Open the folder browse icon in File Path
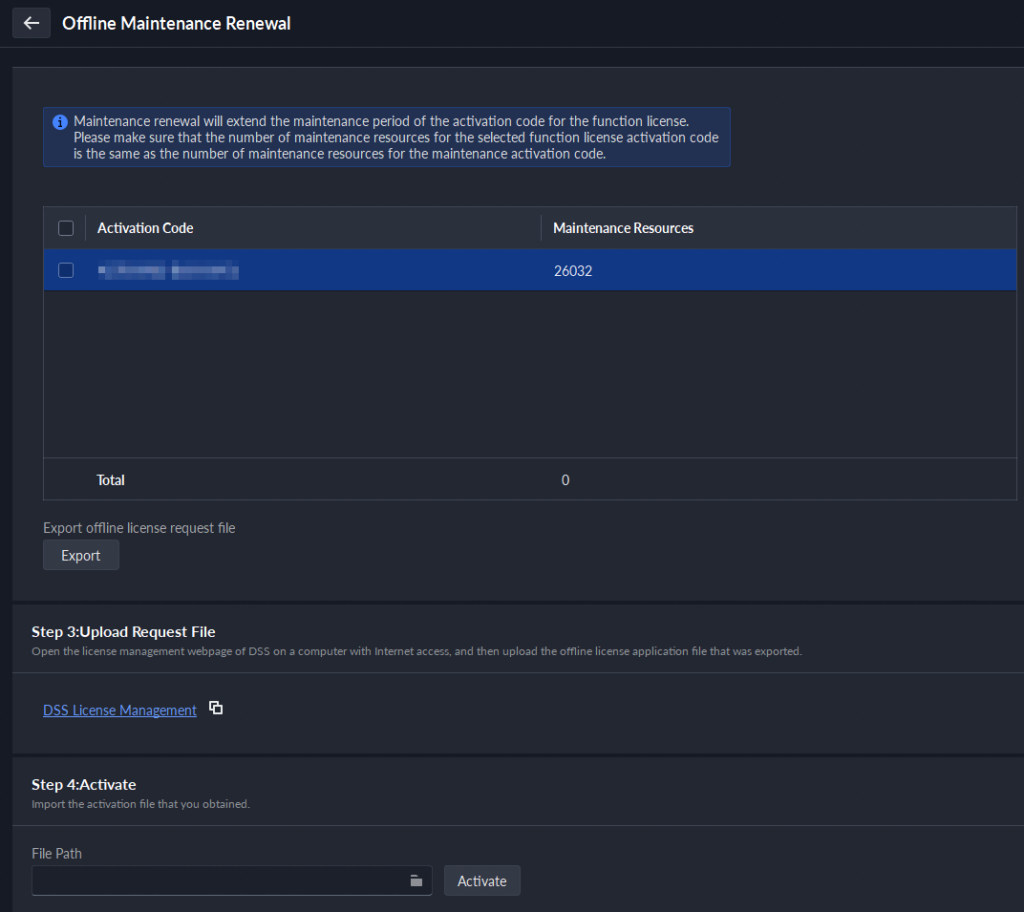Image resolution: width=1024 pixels, height=912 pixels. (x=416, y=881)
